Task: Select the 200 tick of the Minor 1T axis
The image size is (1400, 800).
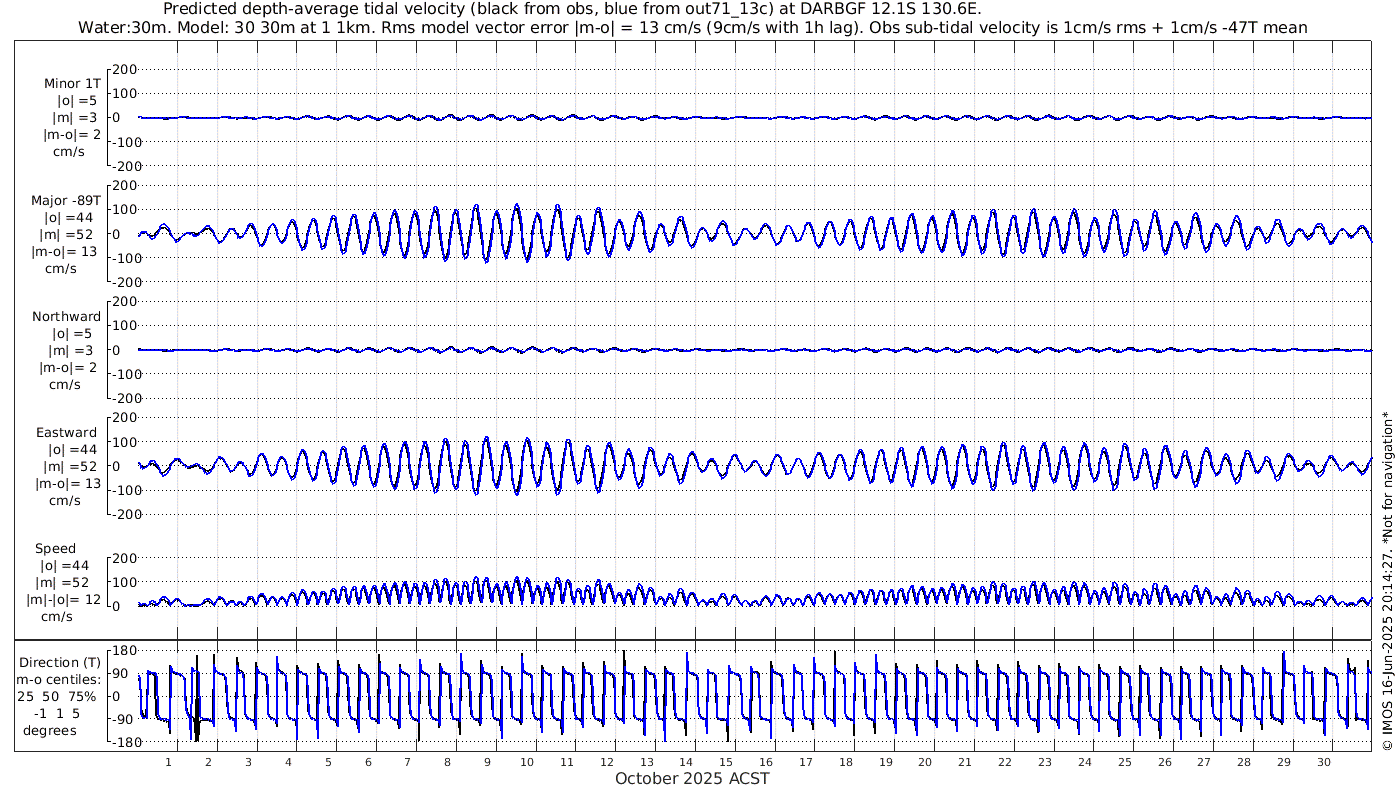Action: (x=123, y=70)
